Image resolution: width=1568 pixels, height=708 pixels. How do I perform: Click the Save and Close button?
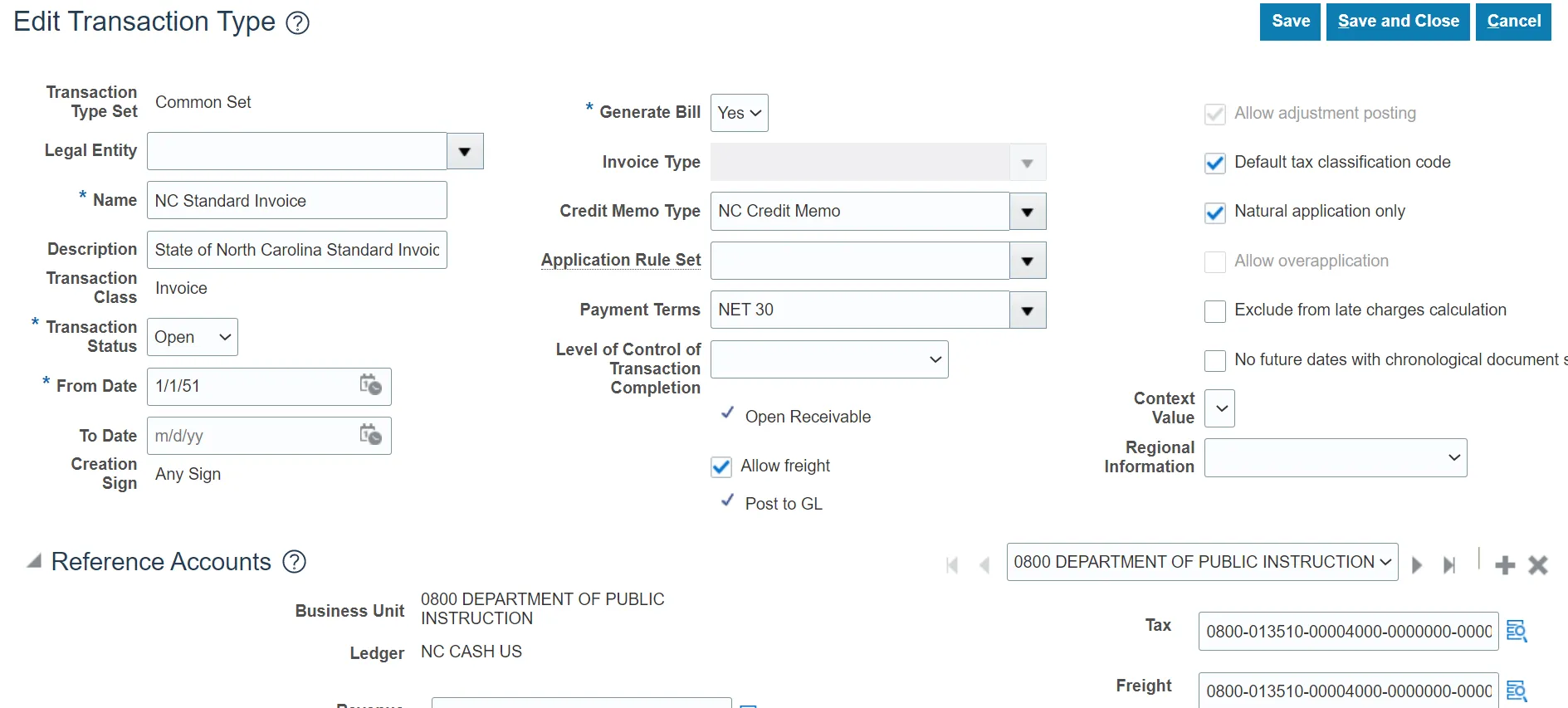click(1398, 22)
